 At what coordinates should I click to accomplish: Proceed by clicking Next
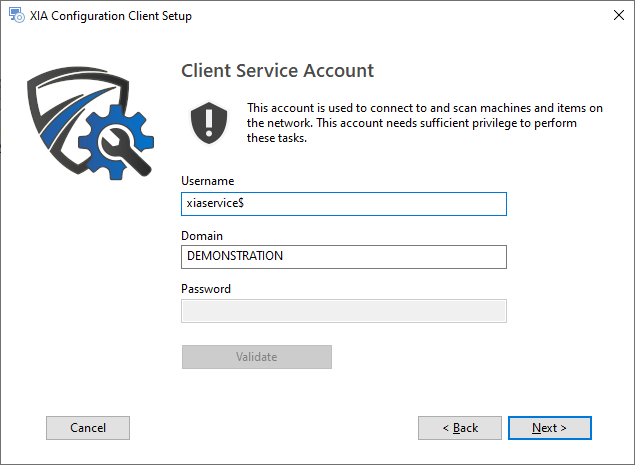point(549,428)
